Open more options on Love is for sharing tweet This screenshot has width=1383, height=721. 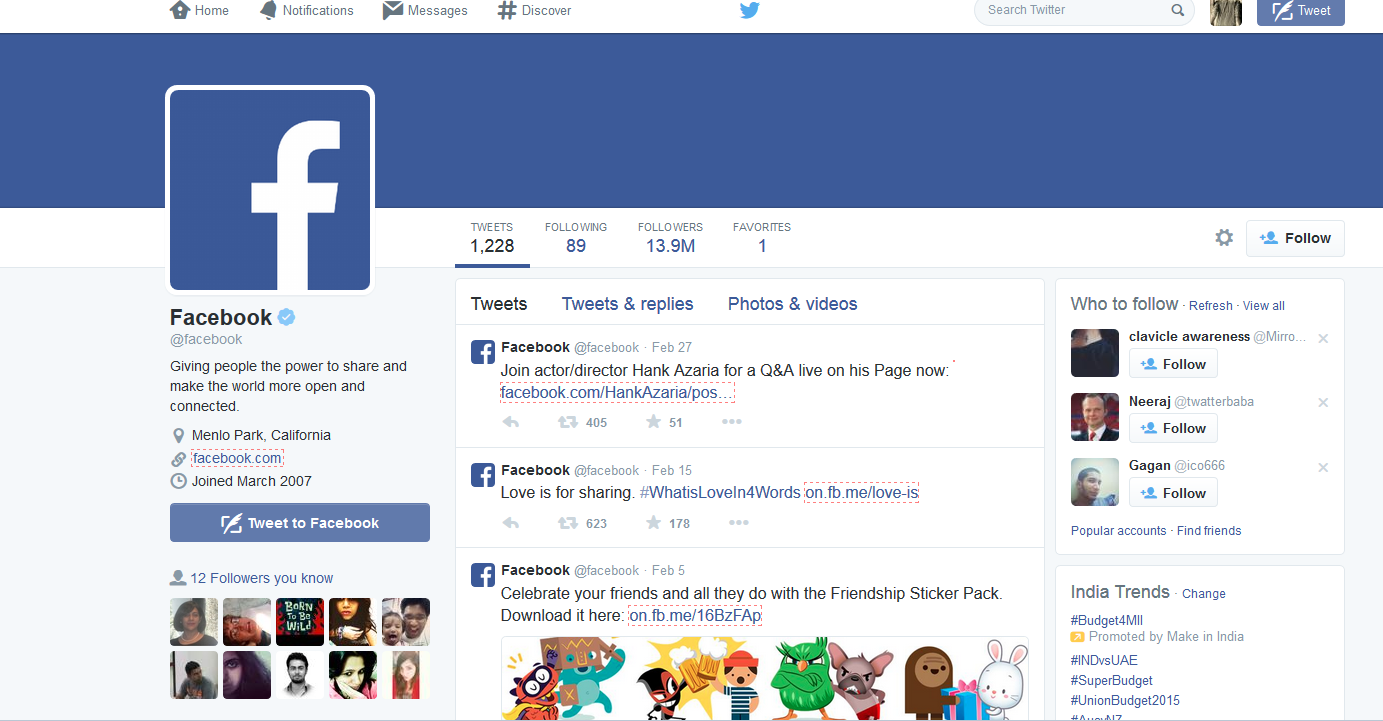[x=738, y=523]
